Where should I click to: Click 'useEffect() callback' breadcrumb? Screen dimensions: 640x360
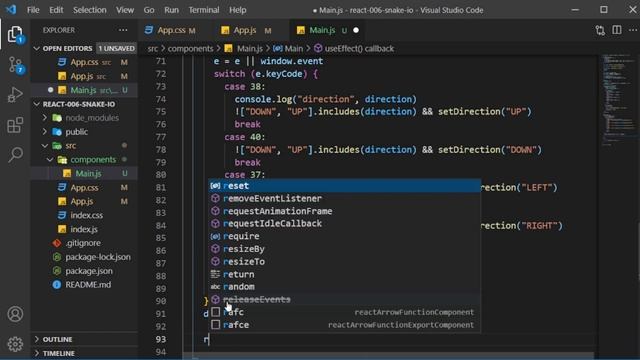click(x=359, y=49)
